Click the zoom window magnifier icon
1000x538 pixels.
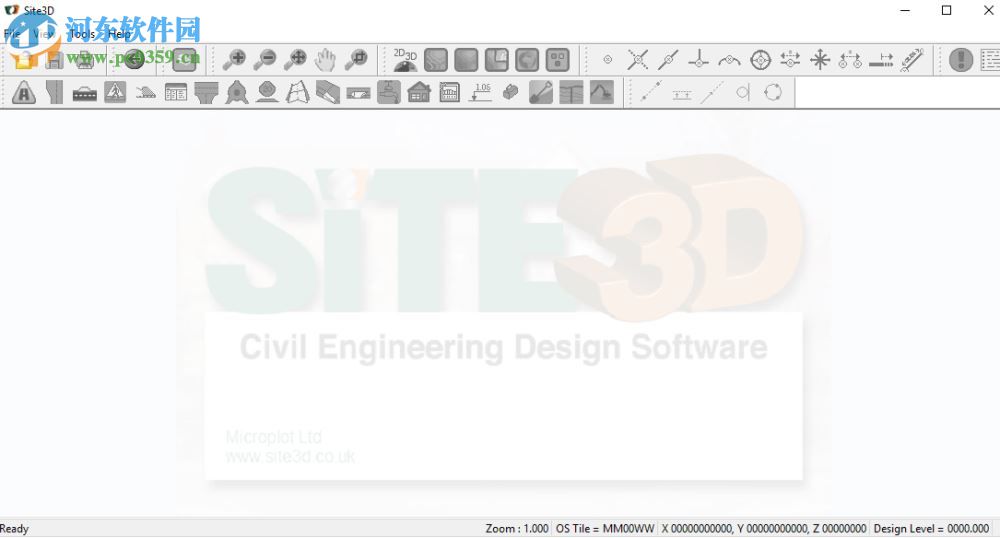pyautogui.click(x=356, y=60)
